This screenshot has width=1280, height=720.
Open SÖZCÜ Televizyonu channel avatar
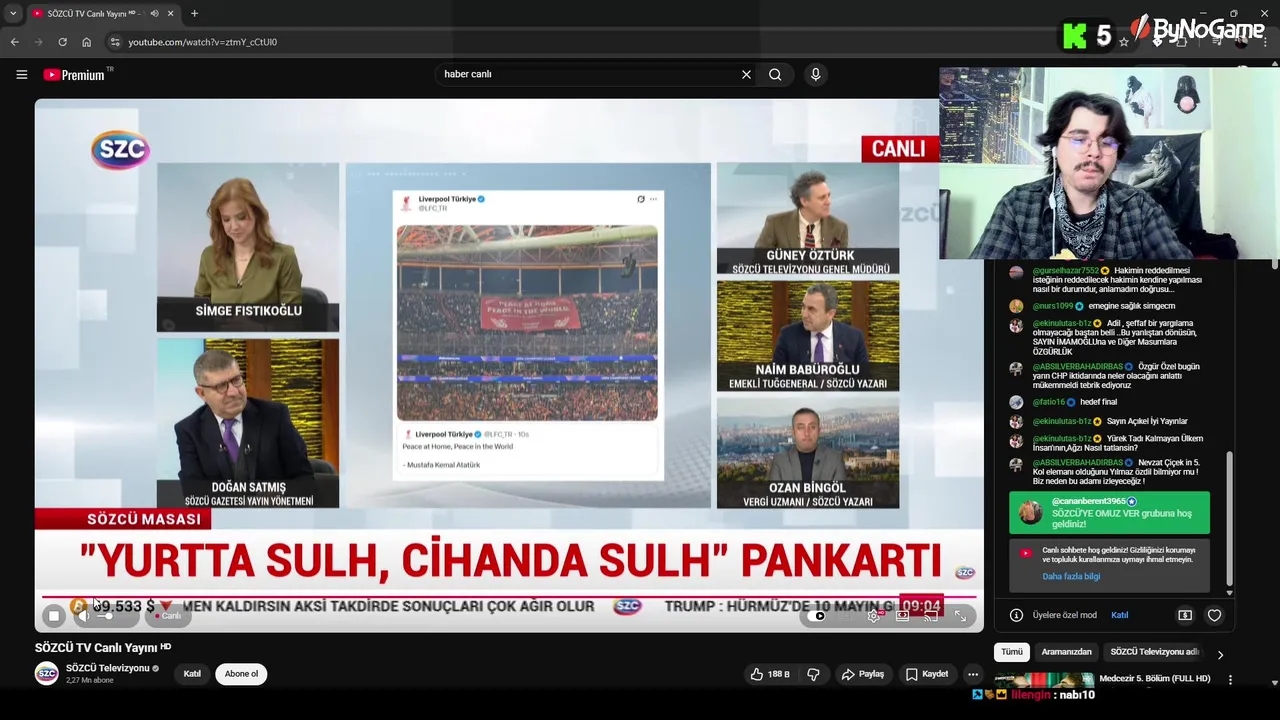tap(47, 673)
